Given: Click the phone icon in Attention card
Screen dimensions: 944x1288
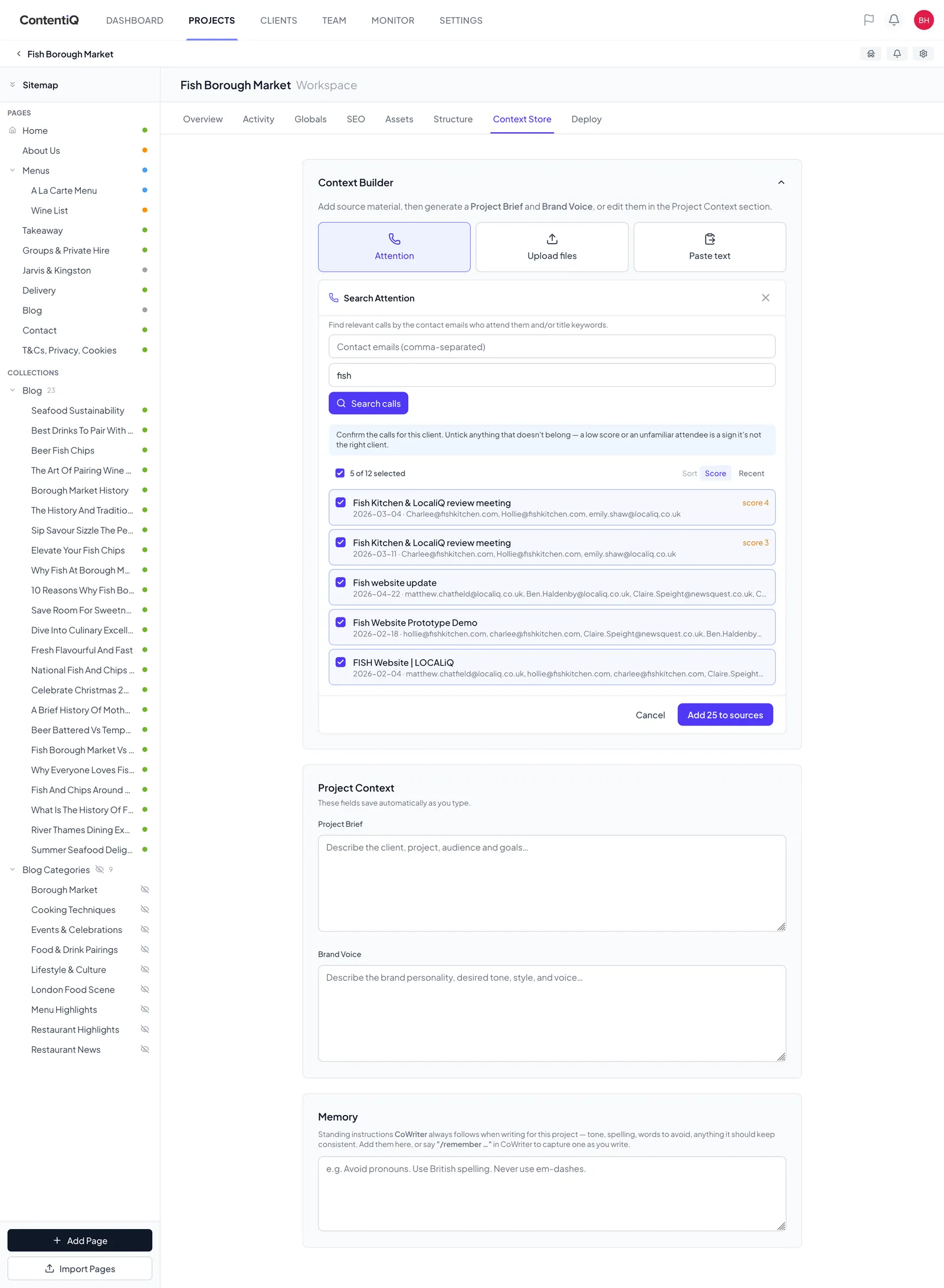Looking at the screenshot, I should tap(394, 239).
